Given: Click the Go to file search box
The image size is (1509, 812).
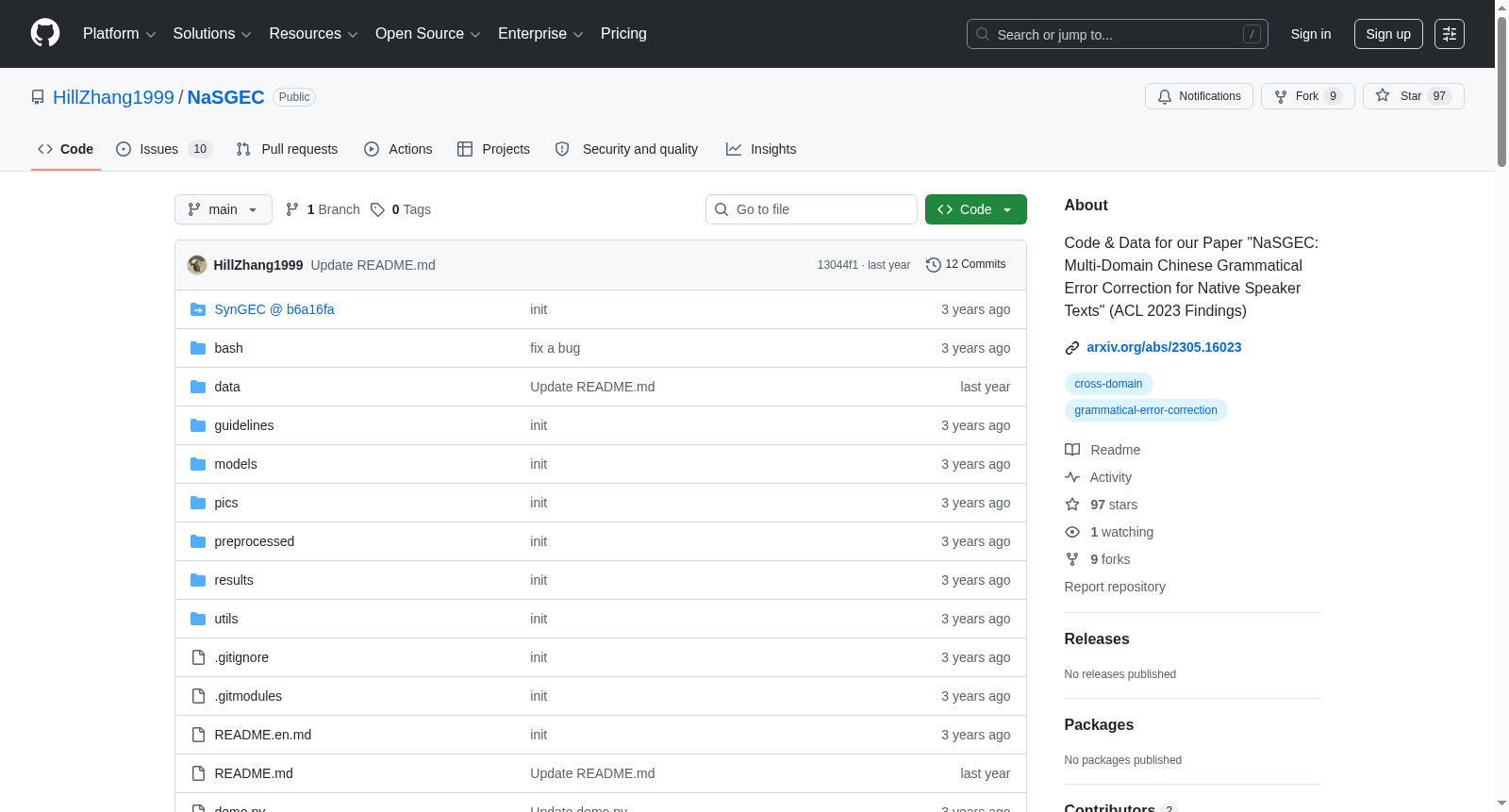Looking at the screenshot, I should 811,209.
